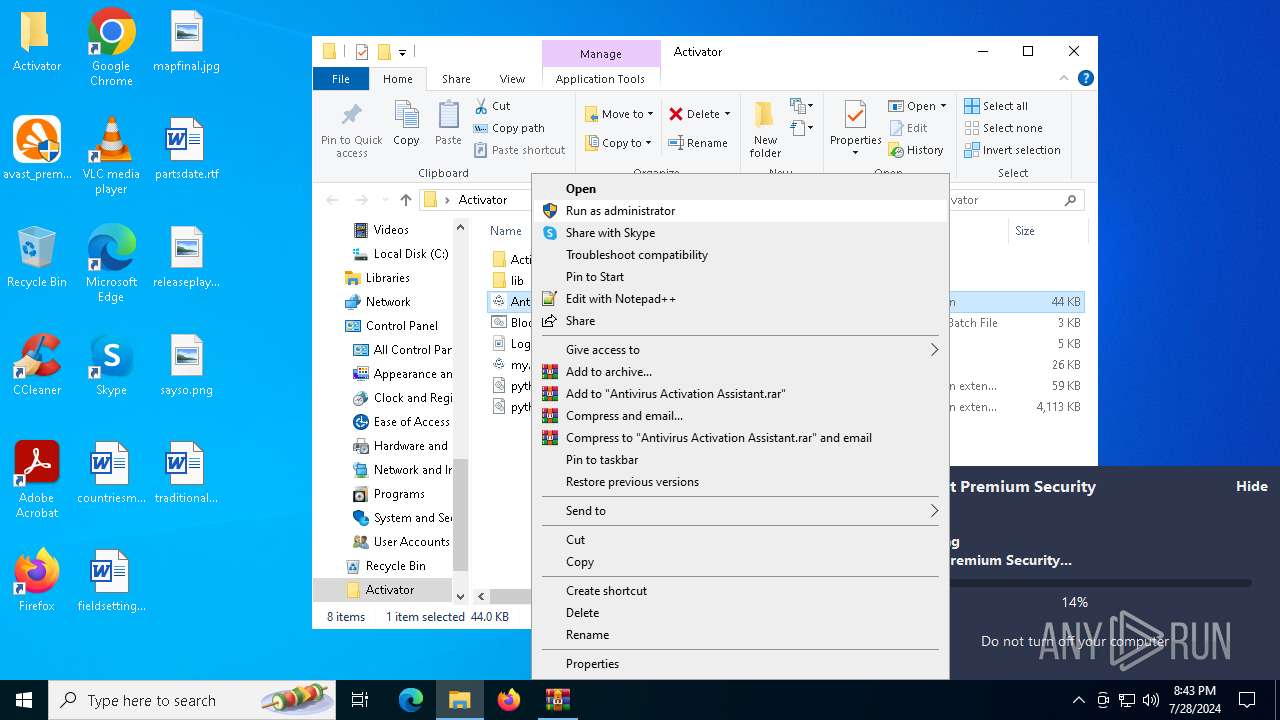Click Select all in ribbon
1280x720 pixels.
click(996, 106)
